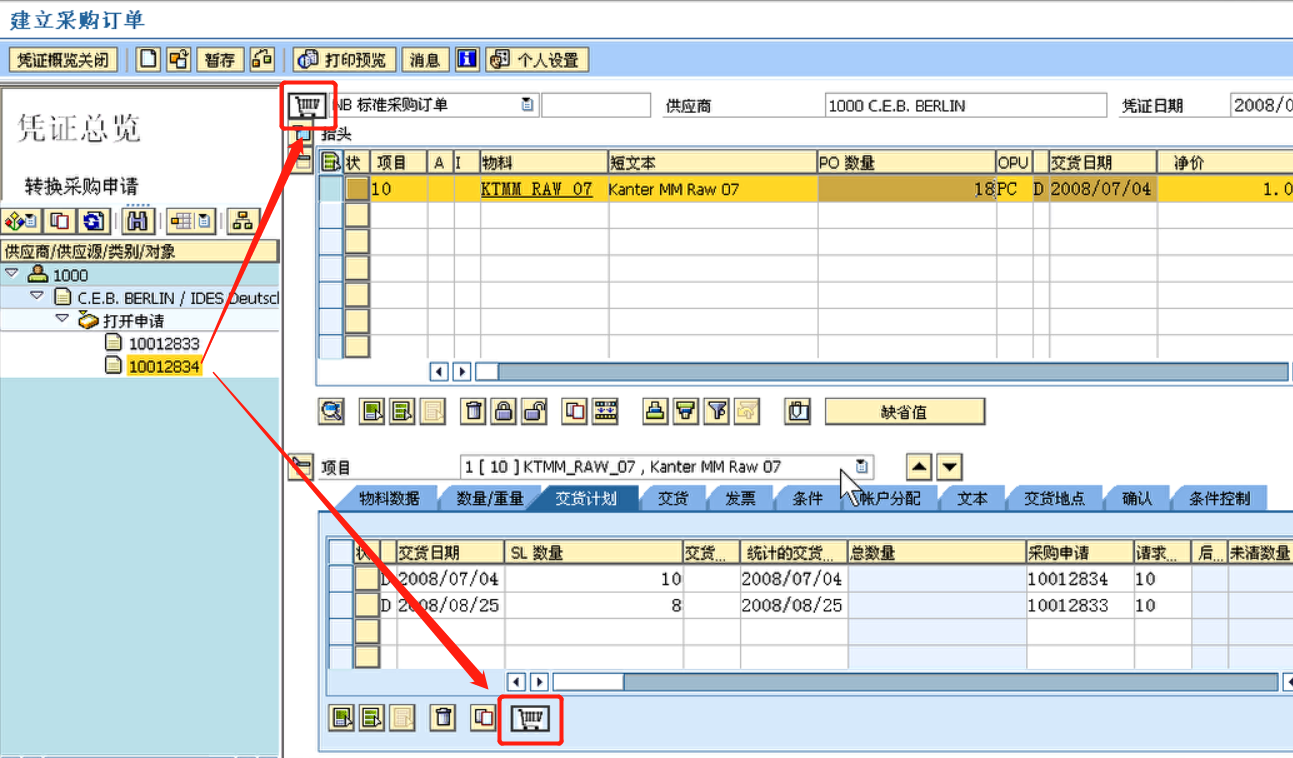This screenshot has width=1293, height=758.
Task: Open the help icon in the top toolbar
Action: [466, 58]
